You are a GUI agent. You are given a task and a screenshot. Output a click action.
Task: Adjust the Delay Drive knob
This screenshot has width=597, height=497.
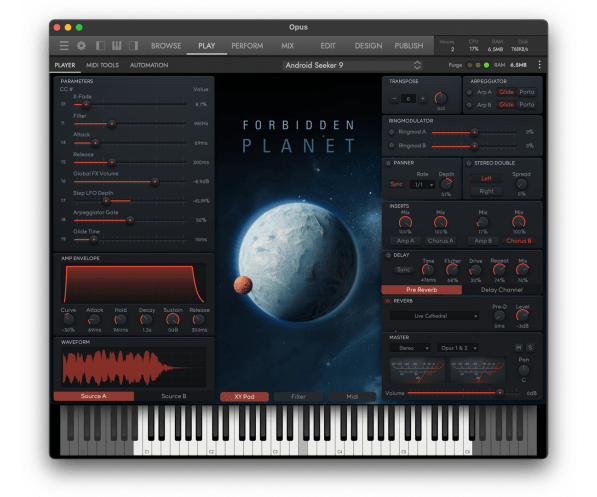pyautogui.click(x=475, y=270)
